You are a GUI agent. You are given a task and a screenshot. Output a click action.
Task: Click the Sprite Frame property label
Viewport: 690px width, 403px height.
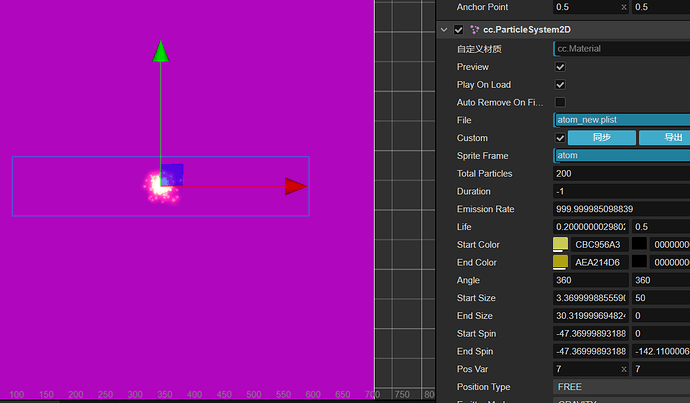pyautogui.click(x=482, y=156)
